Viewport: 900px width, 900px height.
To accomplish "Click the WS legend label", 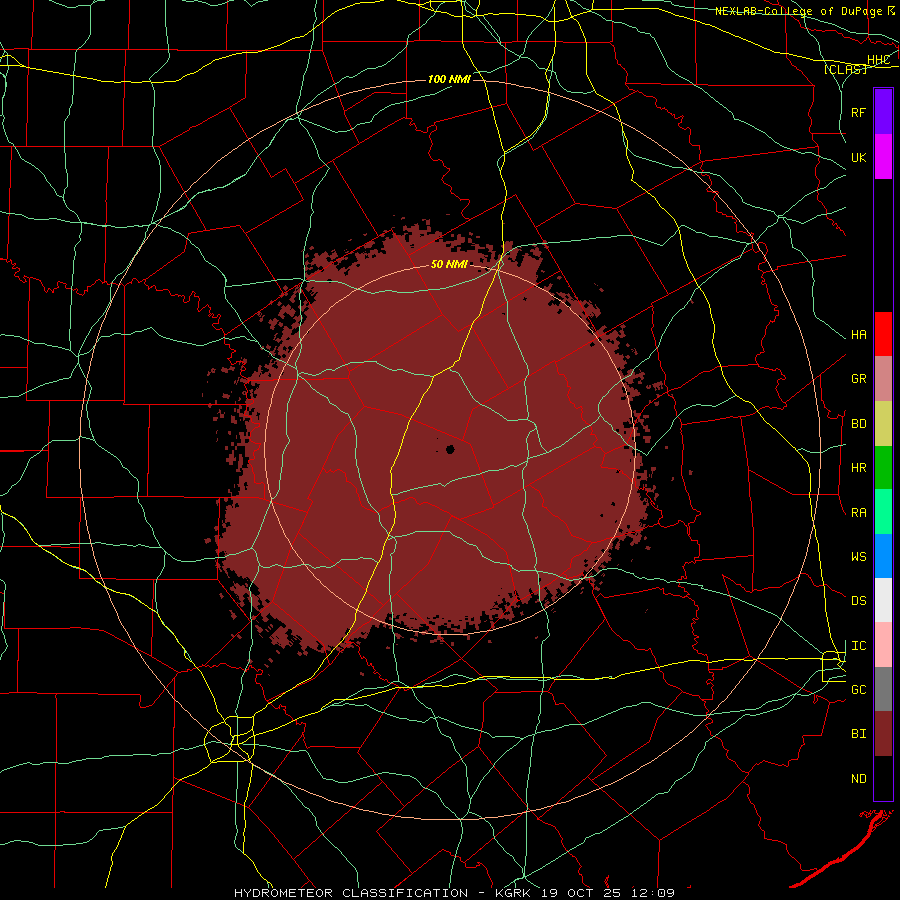I will tap(858, 556).
